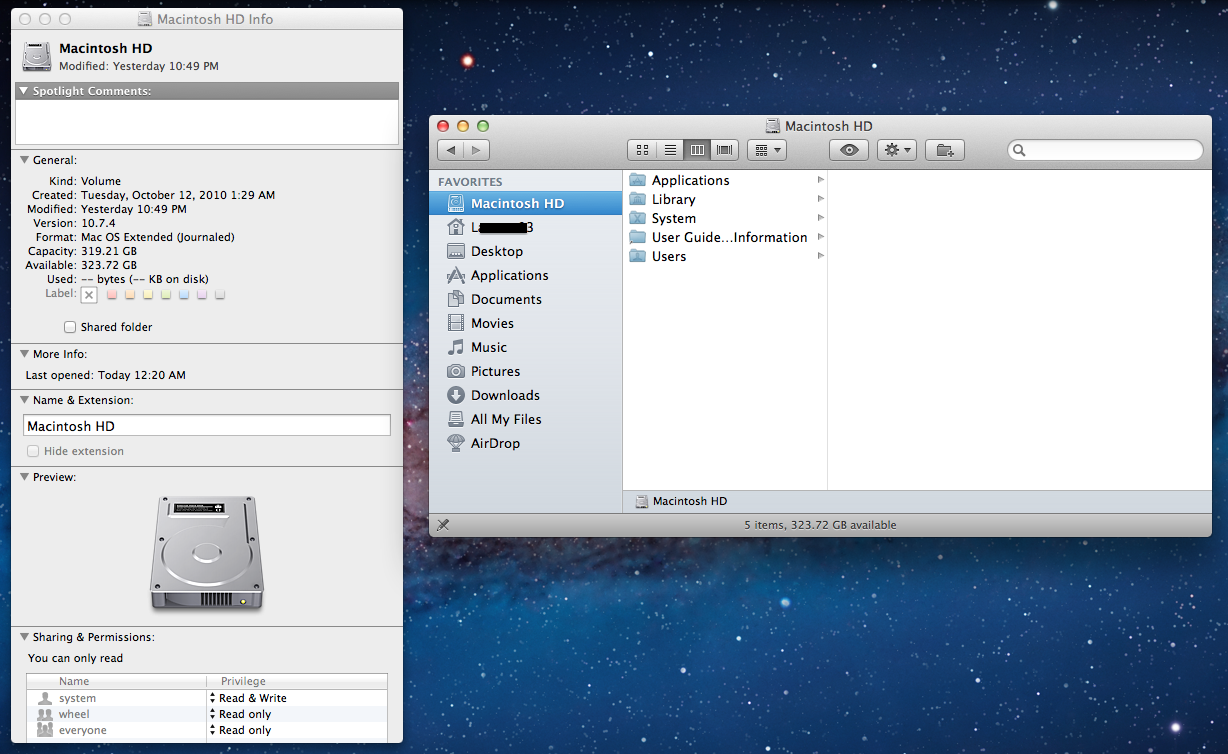Go back with the left arrow button
Screen dimensions: 1228x754
coord(451,150)
